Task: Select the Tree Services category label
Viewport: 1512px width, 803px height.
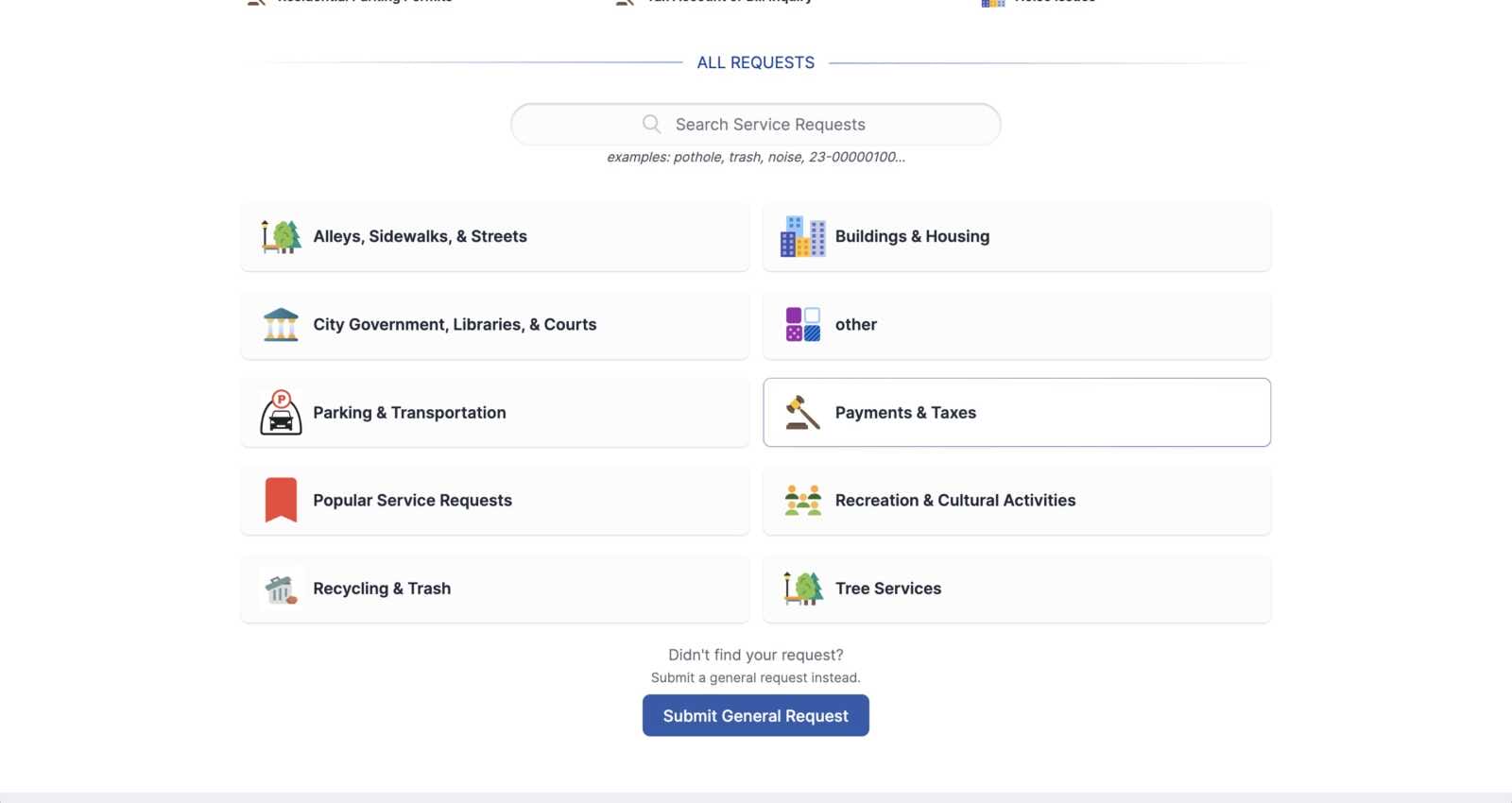Action: click(887, 589)
